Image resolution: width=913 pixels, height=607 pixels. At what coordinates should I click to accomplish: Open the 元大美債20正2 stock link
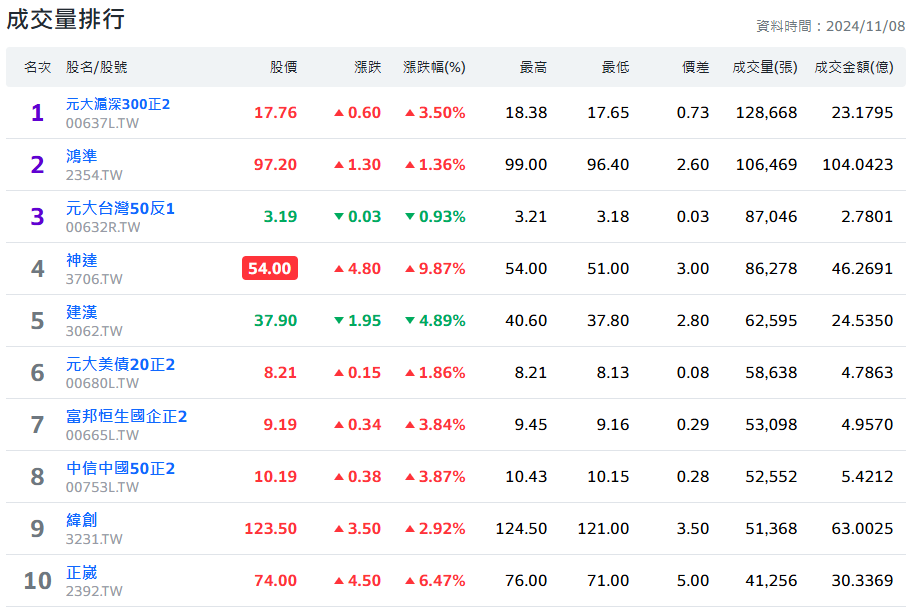point(120,364)
